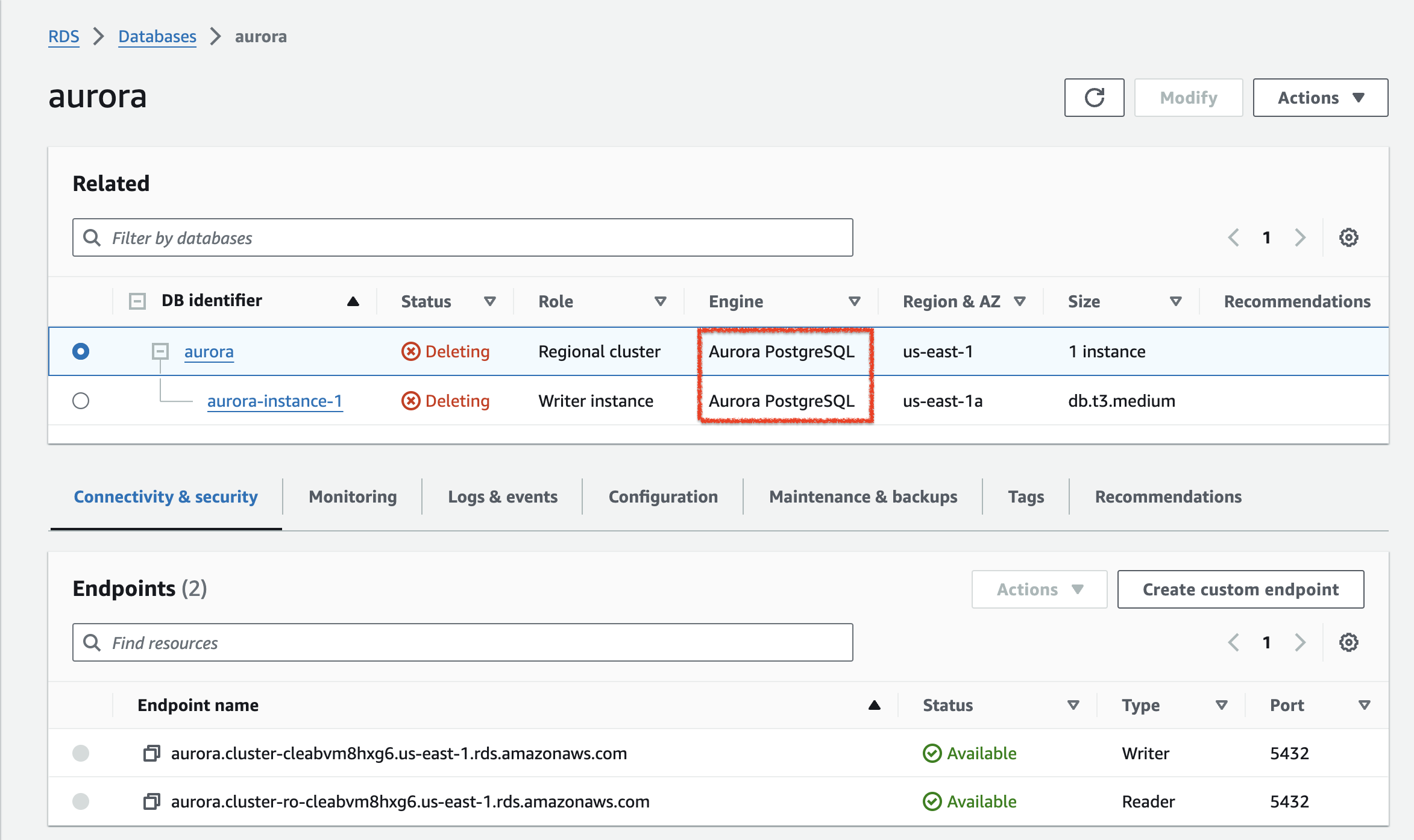Screen dimensions: 1414x840
Task: Click Create custom endpoint button
Action: (1240, 589)
